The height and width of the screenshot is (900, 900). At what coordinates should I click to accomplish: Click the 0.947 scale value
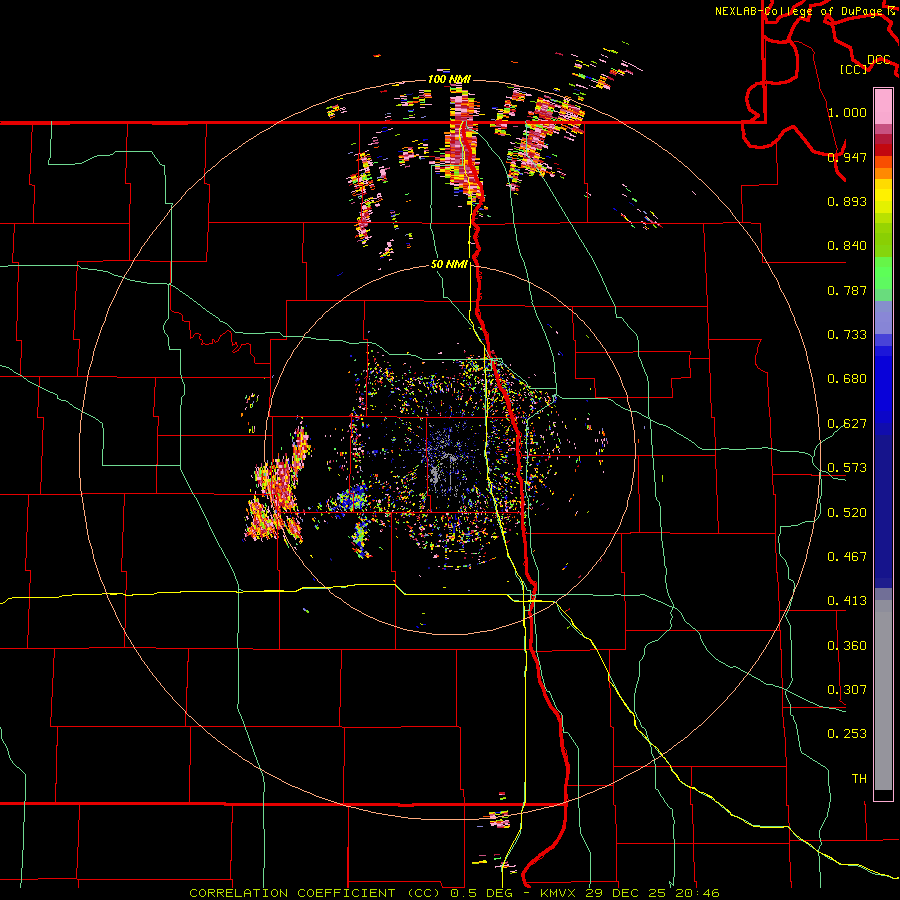pos(847,157)
